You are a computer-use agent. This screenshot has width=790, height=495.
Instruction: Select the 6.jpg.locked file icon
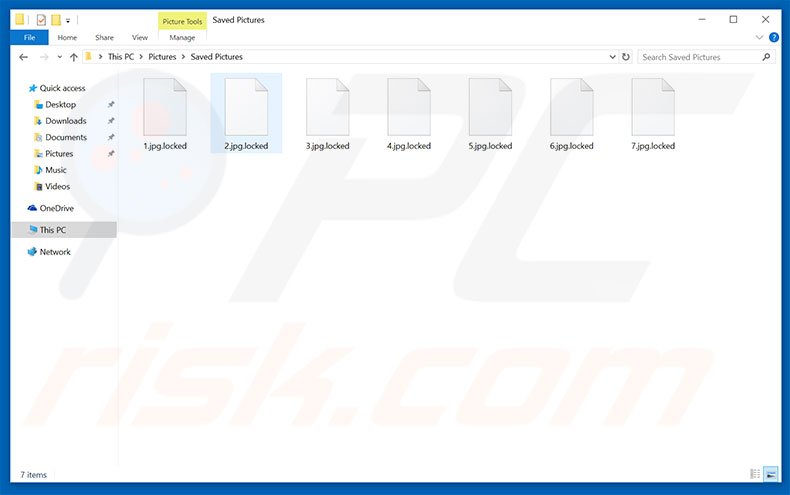[x=571, y=107]
